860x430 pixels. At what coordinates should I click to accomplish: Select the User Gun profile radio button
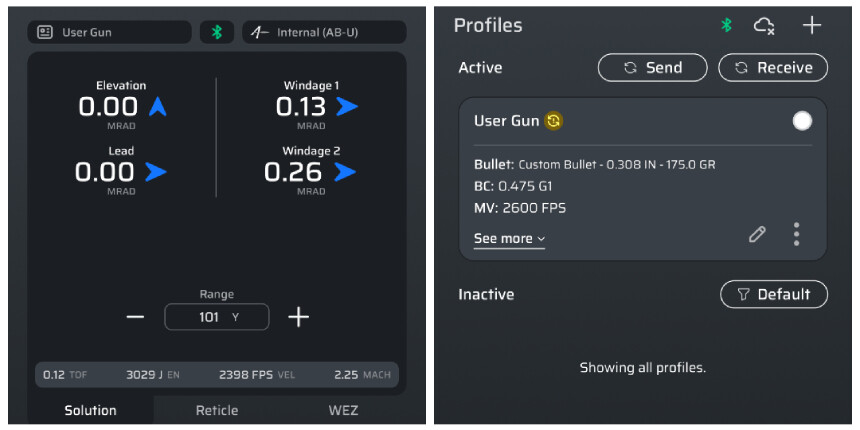pyautogui.click(x=801, y=121)
